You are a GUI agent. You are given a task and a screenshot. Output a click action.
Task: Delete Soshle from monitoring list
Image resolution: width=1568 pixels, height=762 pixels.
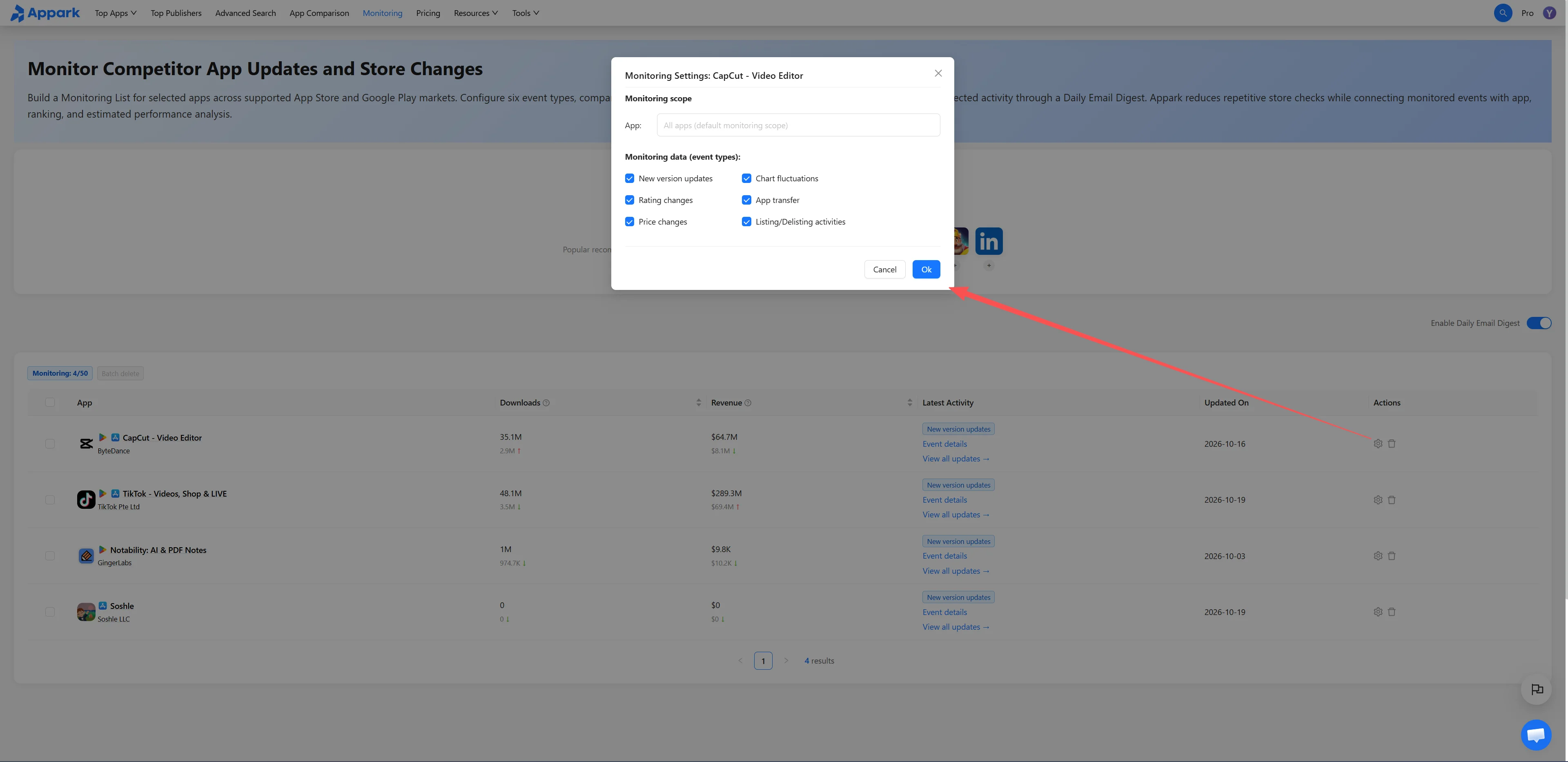[1392, 612]
